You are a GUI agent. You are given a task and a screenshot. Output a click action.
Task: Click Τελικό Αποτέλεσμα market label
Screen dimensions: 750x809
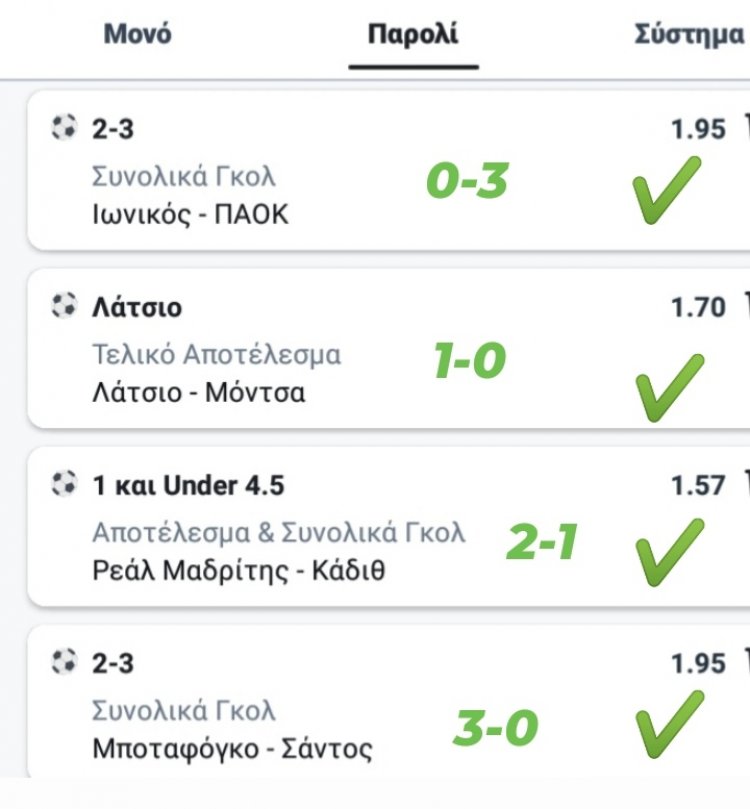point(216,355)
